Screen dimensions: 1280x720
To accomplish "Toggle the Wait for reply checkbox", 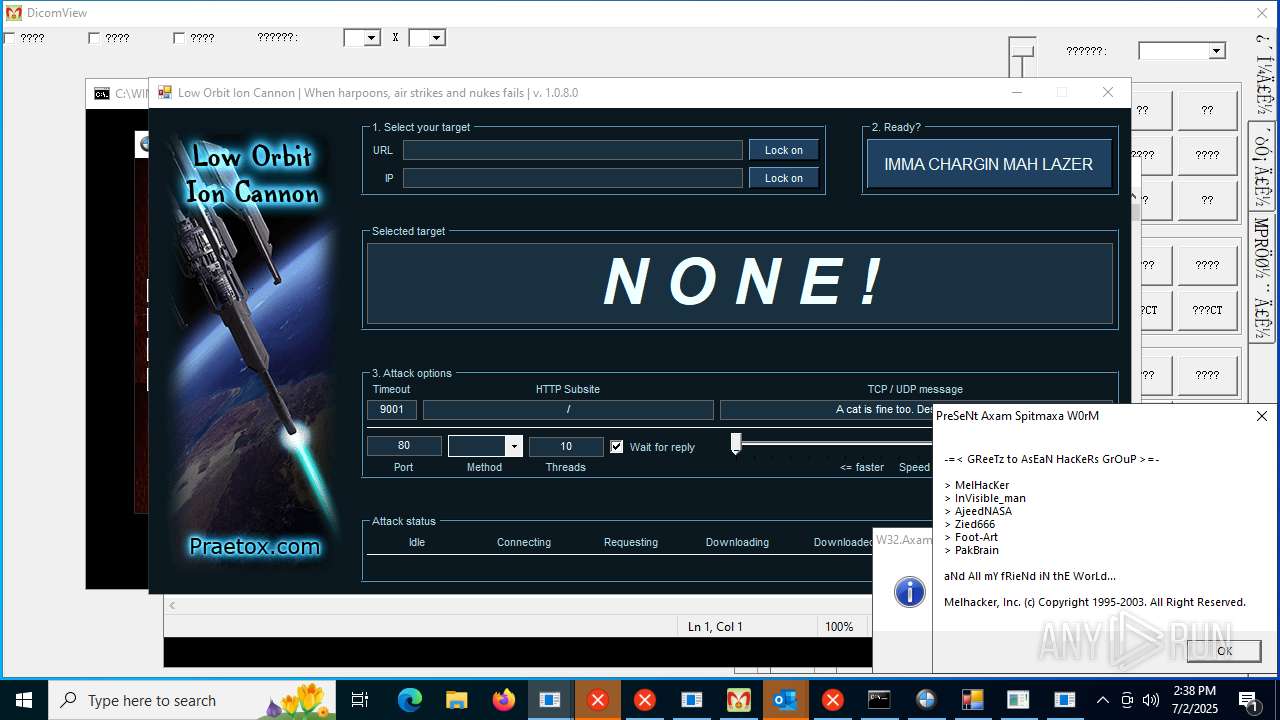I will pyautogui.click(x=617, y=447).
